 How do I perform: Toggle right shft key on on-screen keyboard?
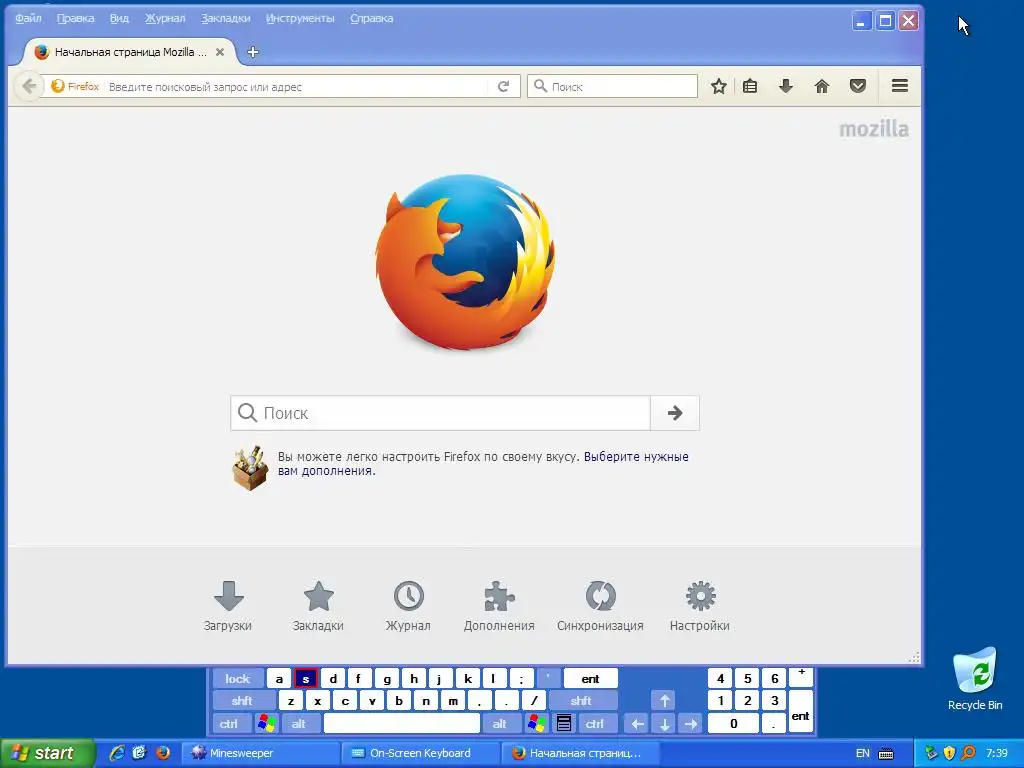point(581,701)
